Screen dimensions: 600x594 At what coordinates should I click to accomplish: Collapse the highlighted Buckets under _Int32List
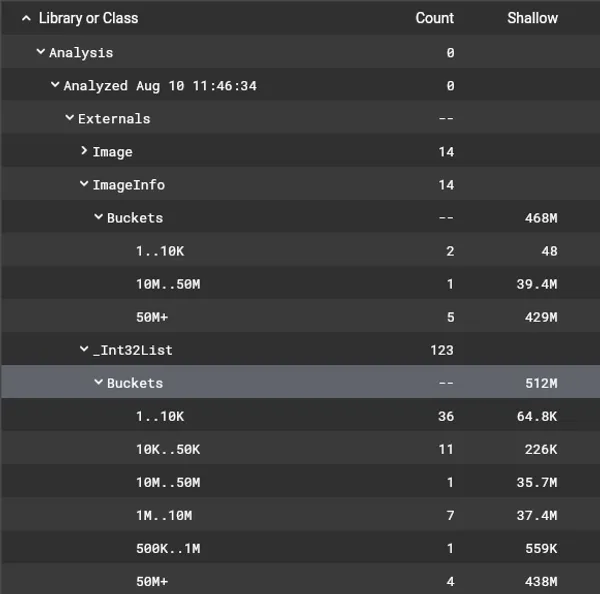[99, 383]
